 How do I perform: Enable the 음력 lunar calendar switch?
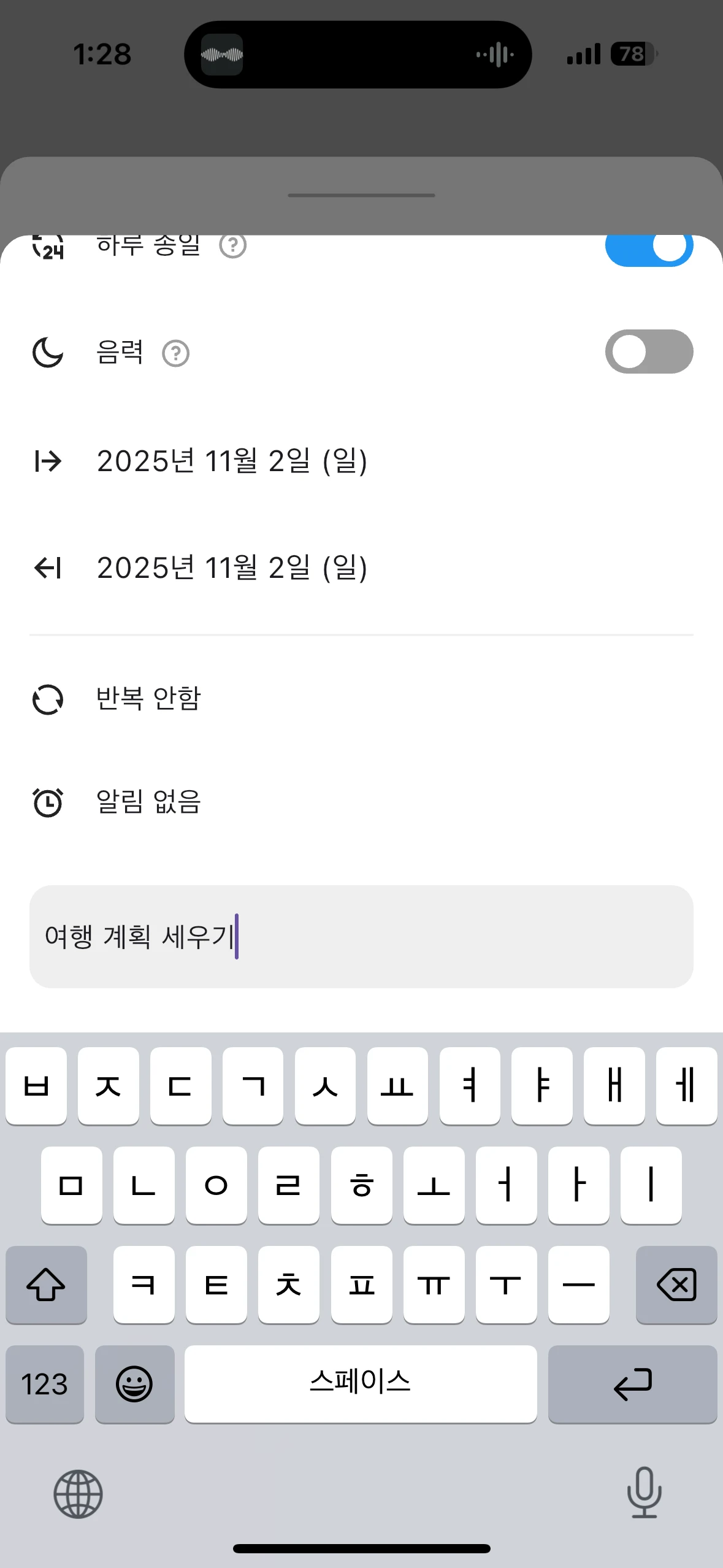pos(649,352)
